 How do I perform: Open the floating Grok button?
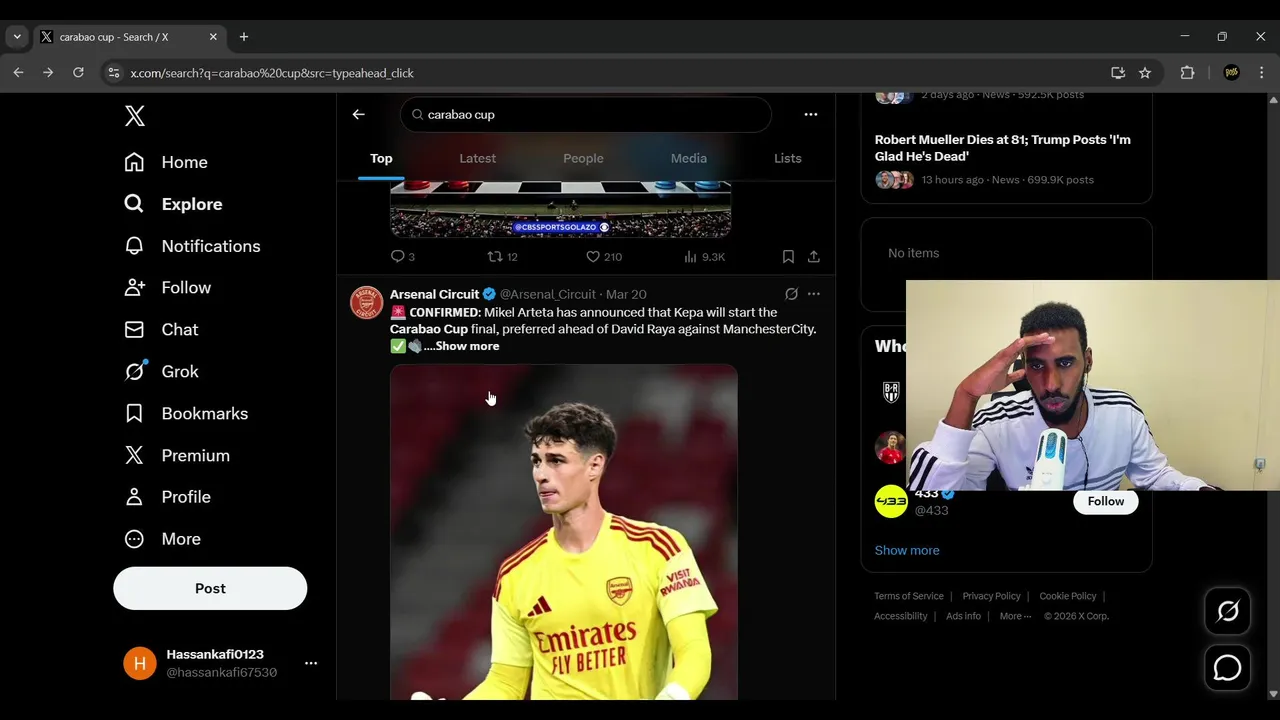(1227, 610)
